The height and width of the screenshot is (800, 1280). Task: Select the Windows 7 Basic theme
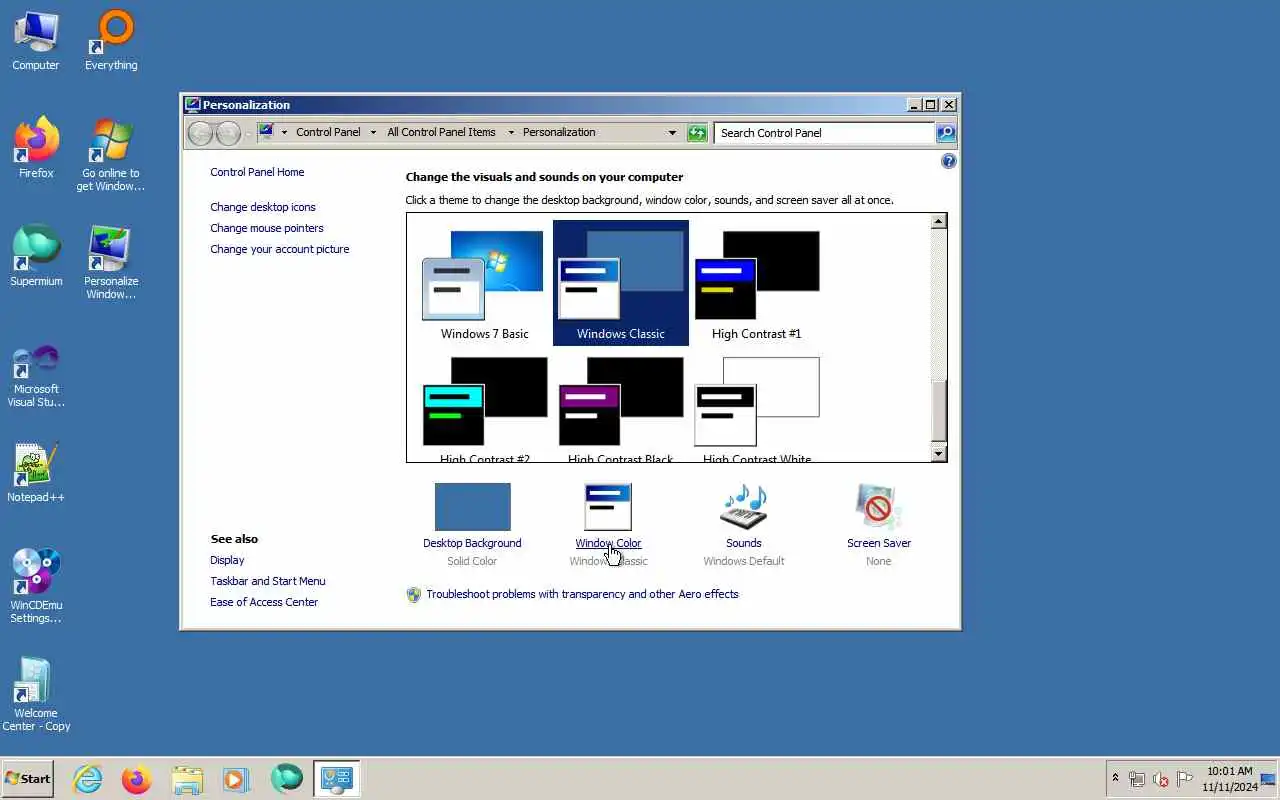pyautogui.click(x=485, y=284)
